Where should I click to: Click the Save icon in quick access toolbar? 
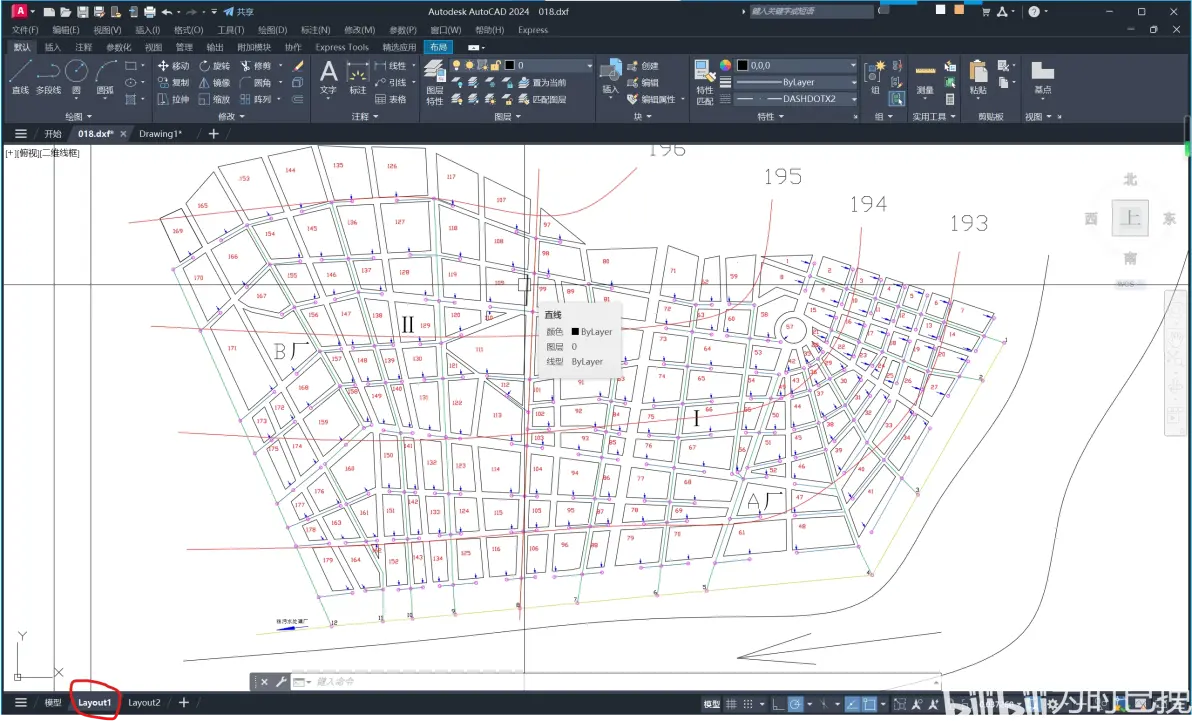[82, 11]
